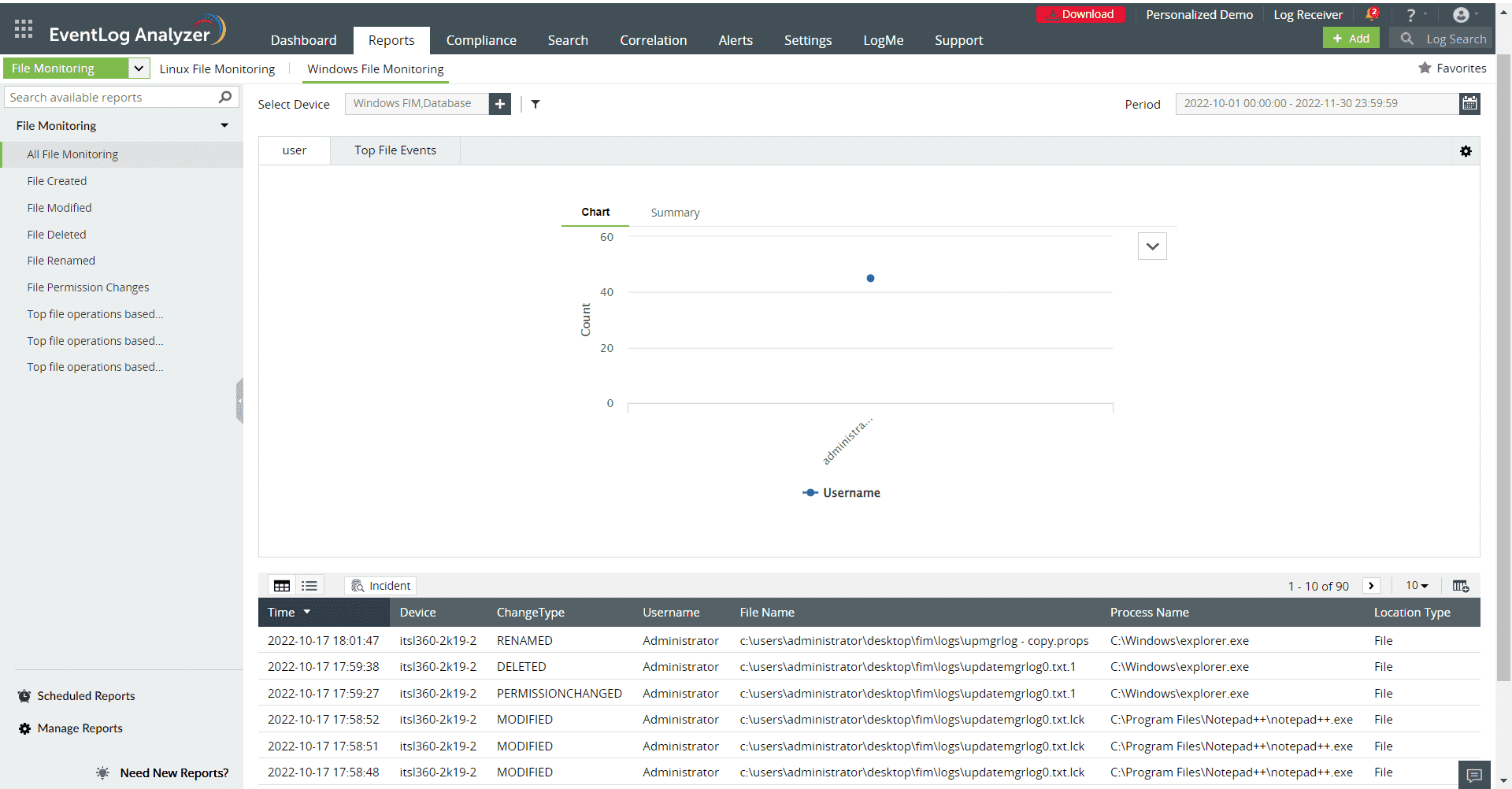Image resolution: width=1512 pixels, height=789 pixels.
Task: Select the Top File Events tab
Action: (x=395, y=150)
